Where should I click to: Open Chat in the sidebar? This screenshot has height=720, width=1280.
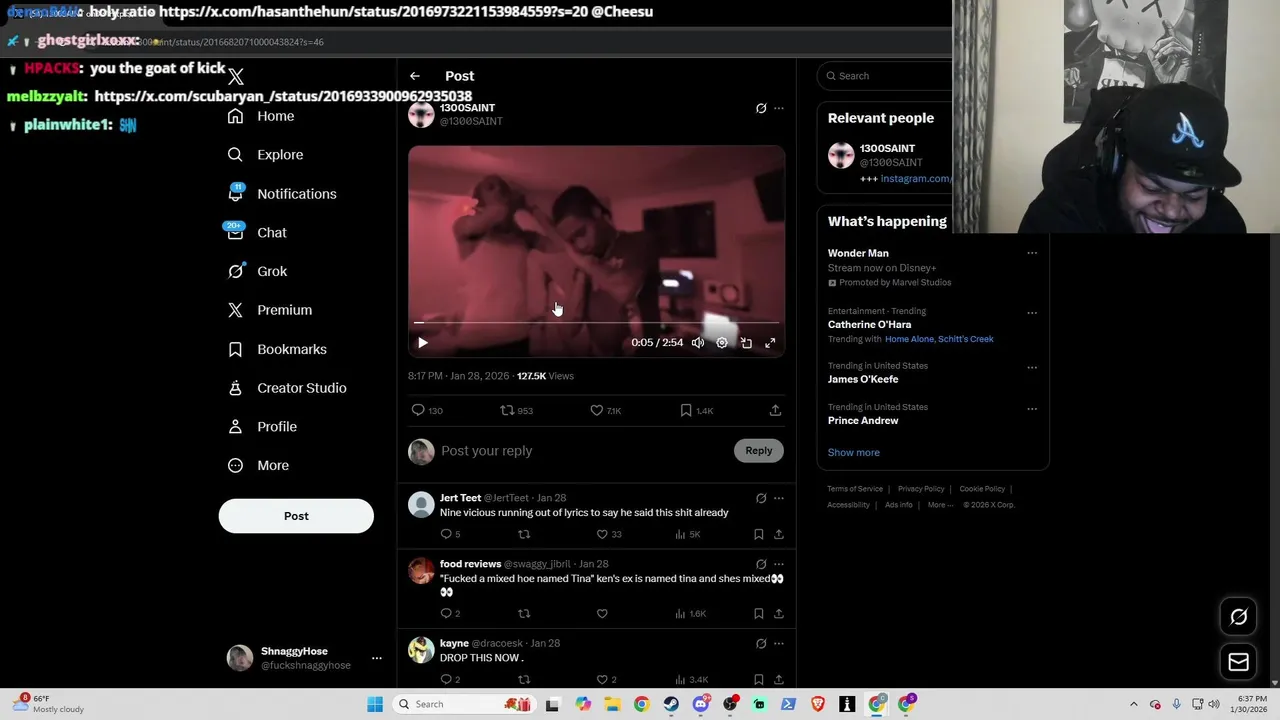tap(257, 233)
